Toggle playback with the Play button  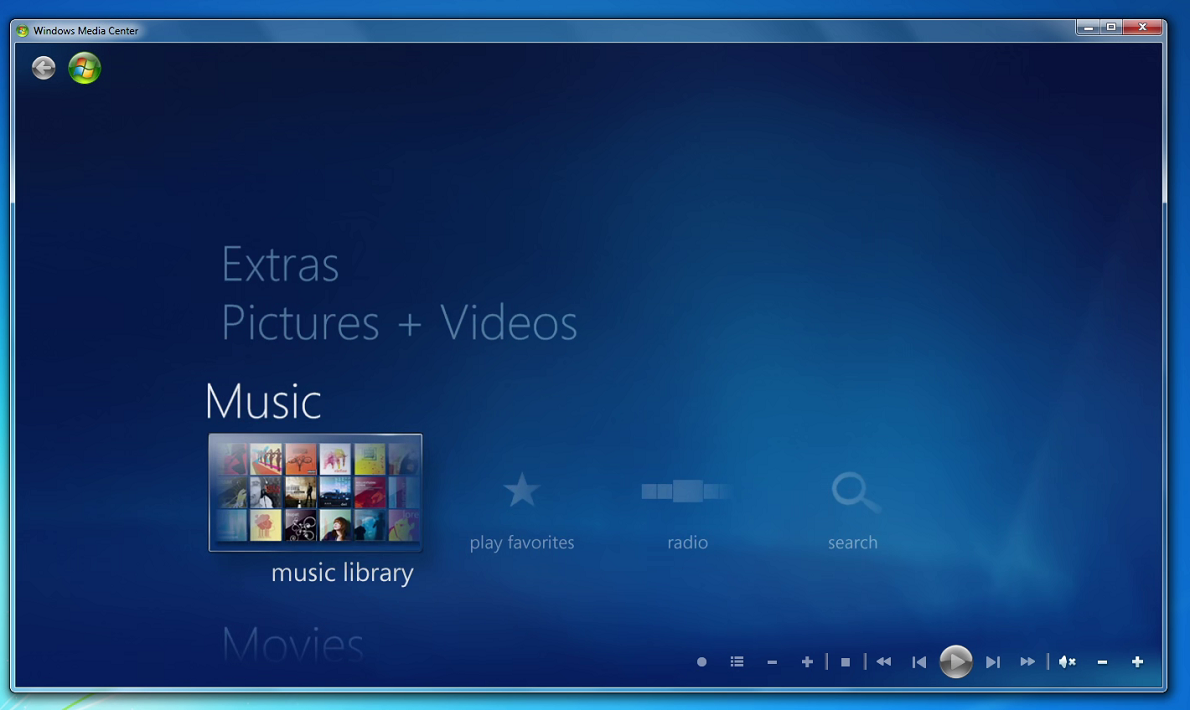pyautogui.click(x=956, y=661)
